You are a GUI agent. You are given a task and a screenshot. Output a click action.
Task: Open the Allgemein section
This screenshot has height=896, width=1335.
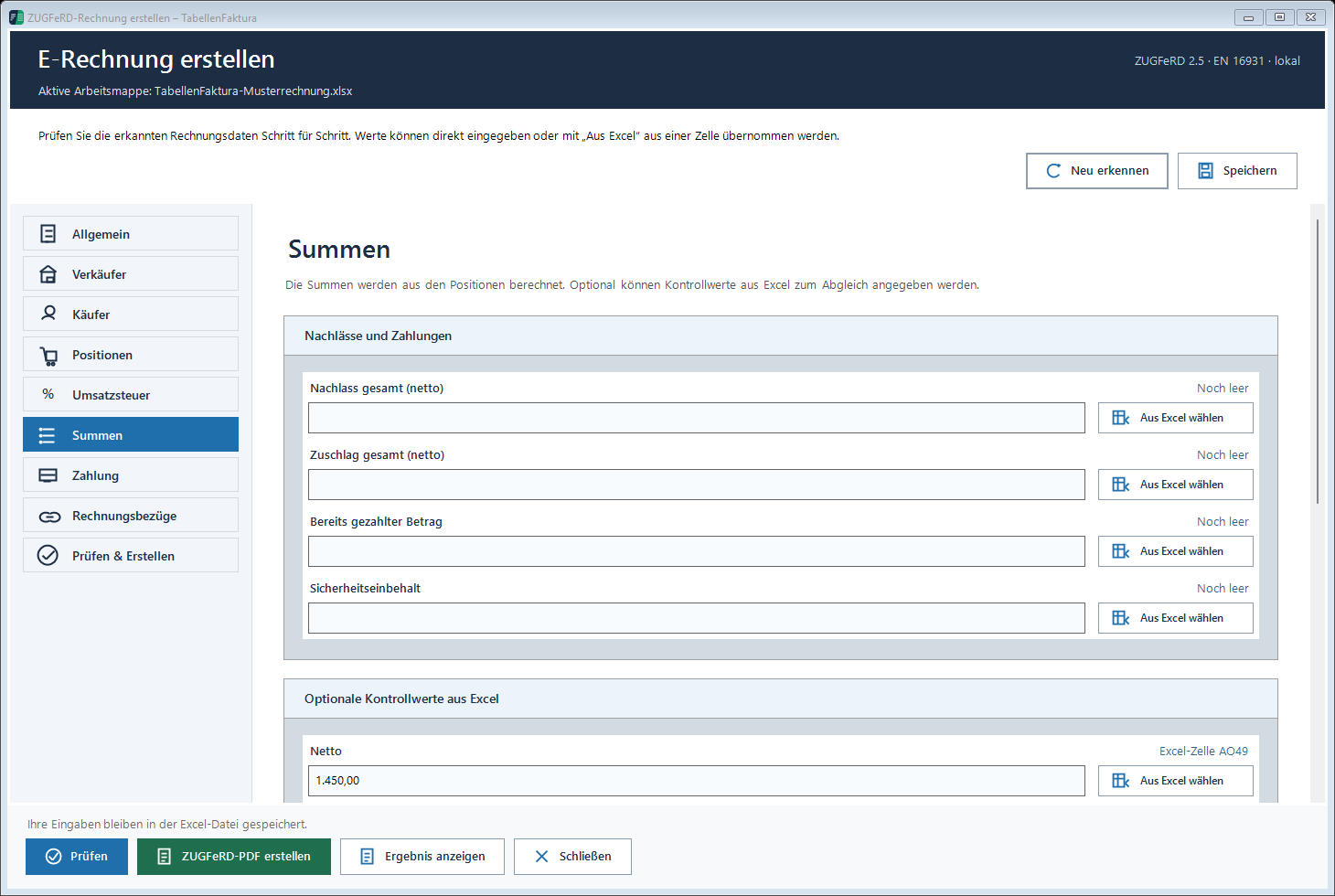131,233
